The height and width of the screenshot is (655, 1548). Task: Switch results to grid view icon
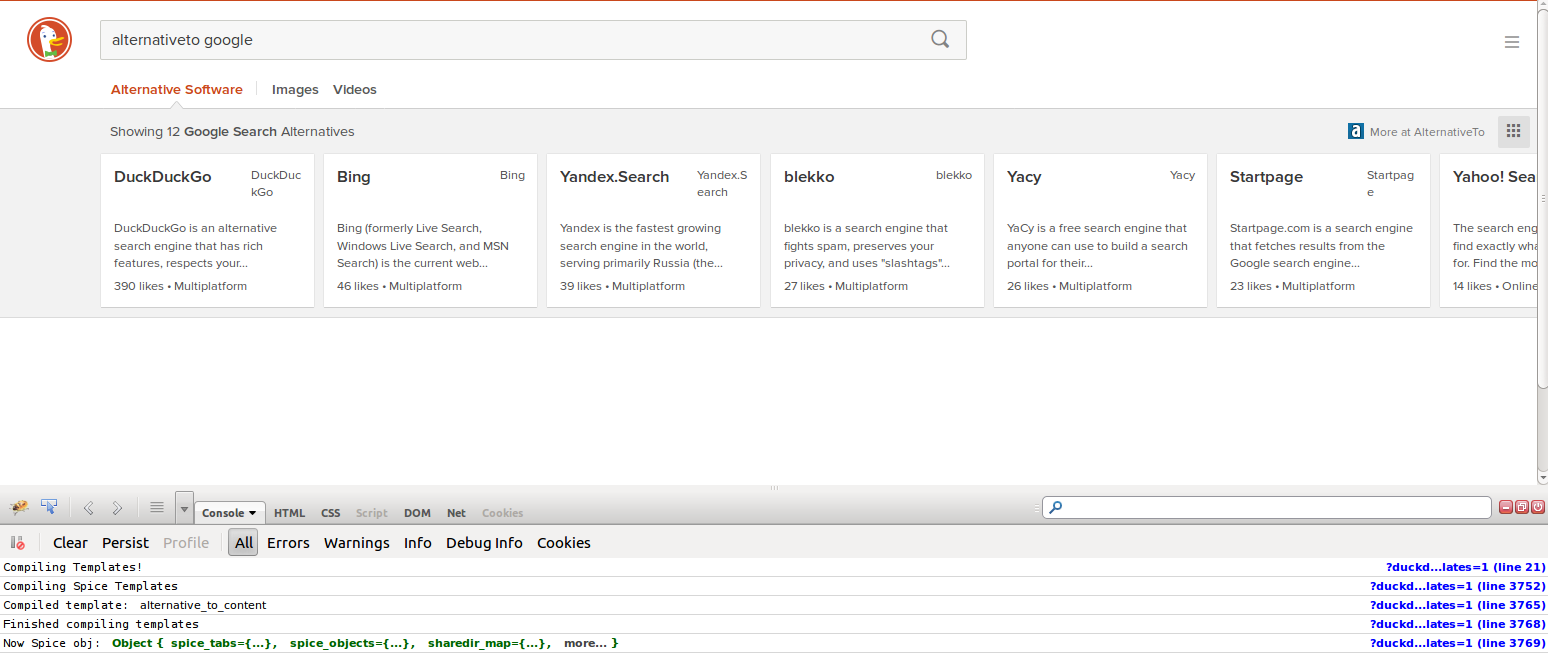click(1513, 131)
